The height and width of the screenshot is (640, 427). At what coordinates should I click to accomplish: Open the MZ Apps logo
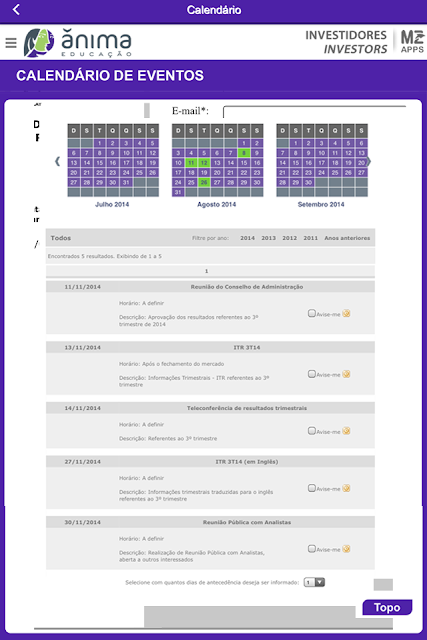pyautogui.click(x=412, y=42)
